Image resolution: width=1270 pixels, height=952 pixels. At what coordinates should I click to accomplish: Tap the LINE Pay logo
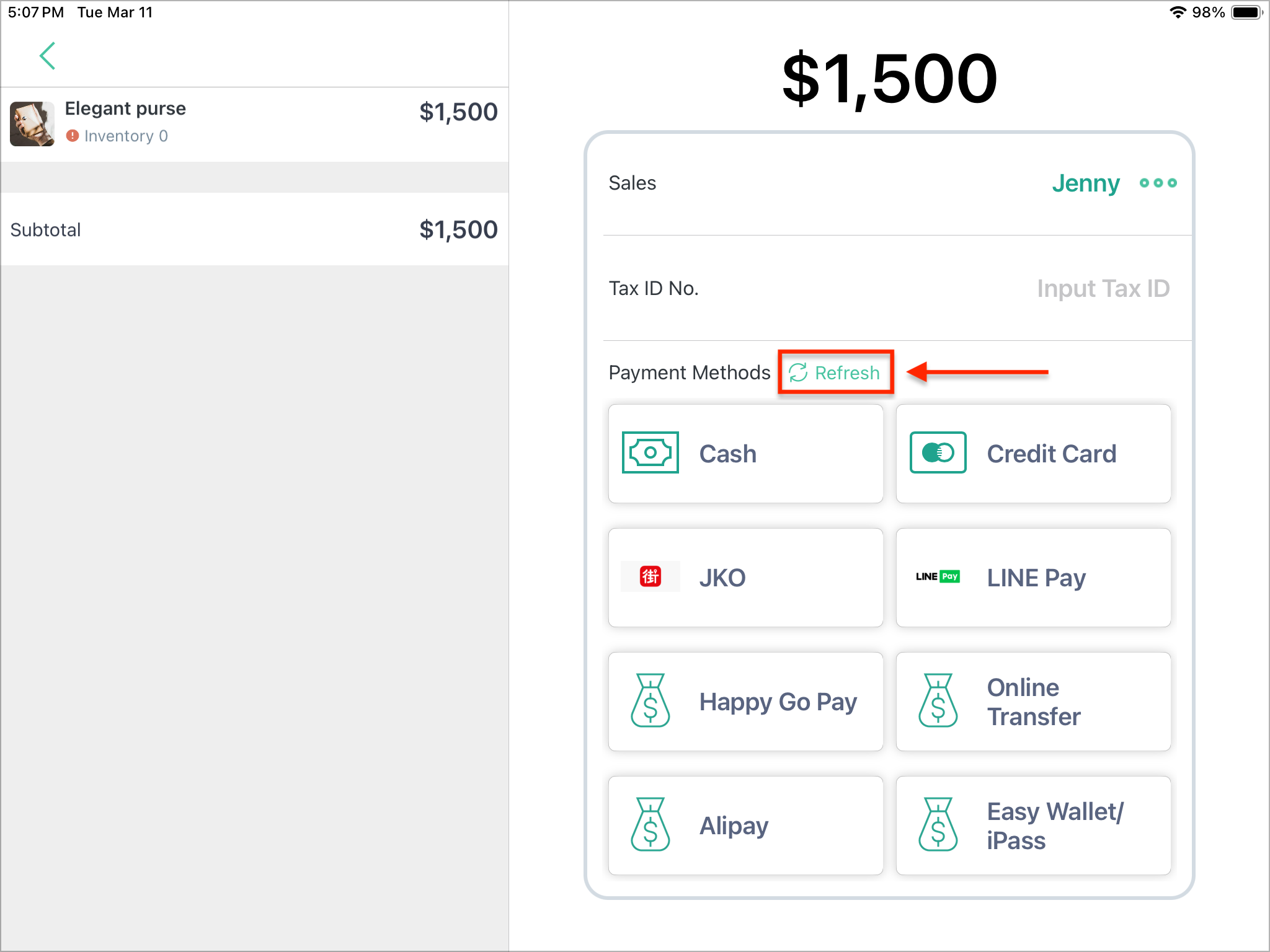tap(938, 576)
